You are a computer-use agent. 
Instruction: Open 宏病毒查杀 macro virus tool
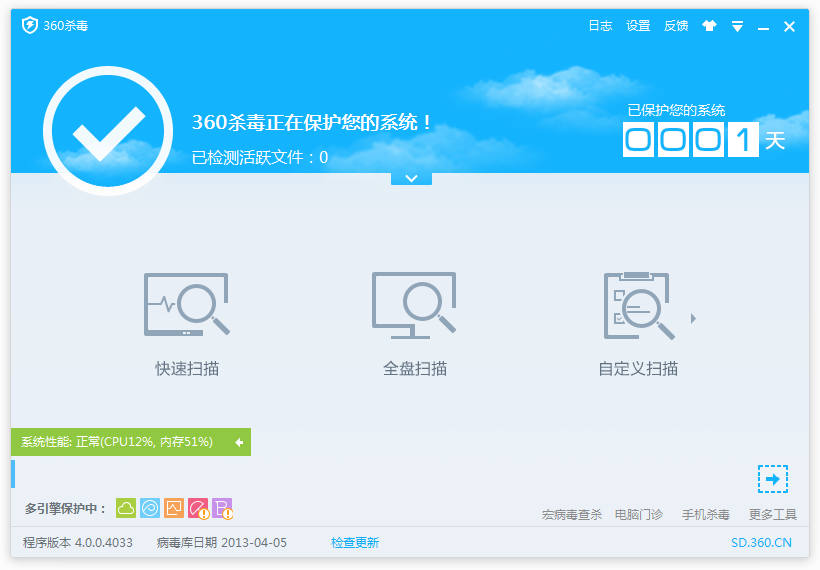point(572,515)
